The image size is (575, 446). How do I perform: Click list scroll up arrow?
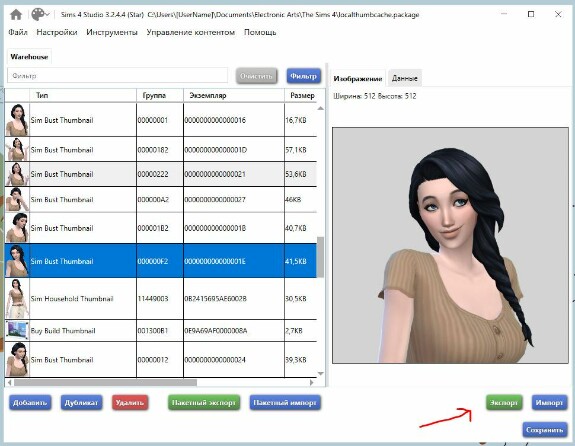coord(321,108)
